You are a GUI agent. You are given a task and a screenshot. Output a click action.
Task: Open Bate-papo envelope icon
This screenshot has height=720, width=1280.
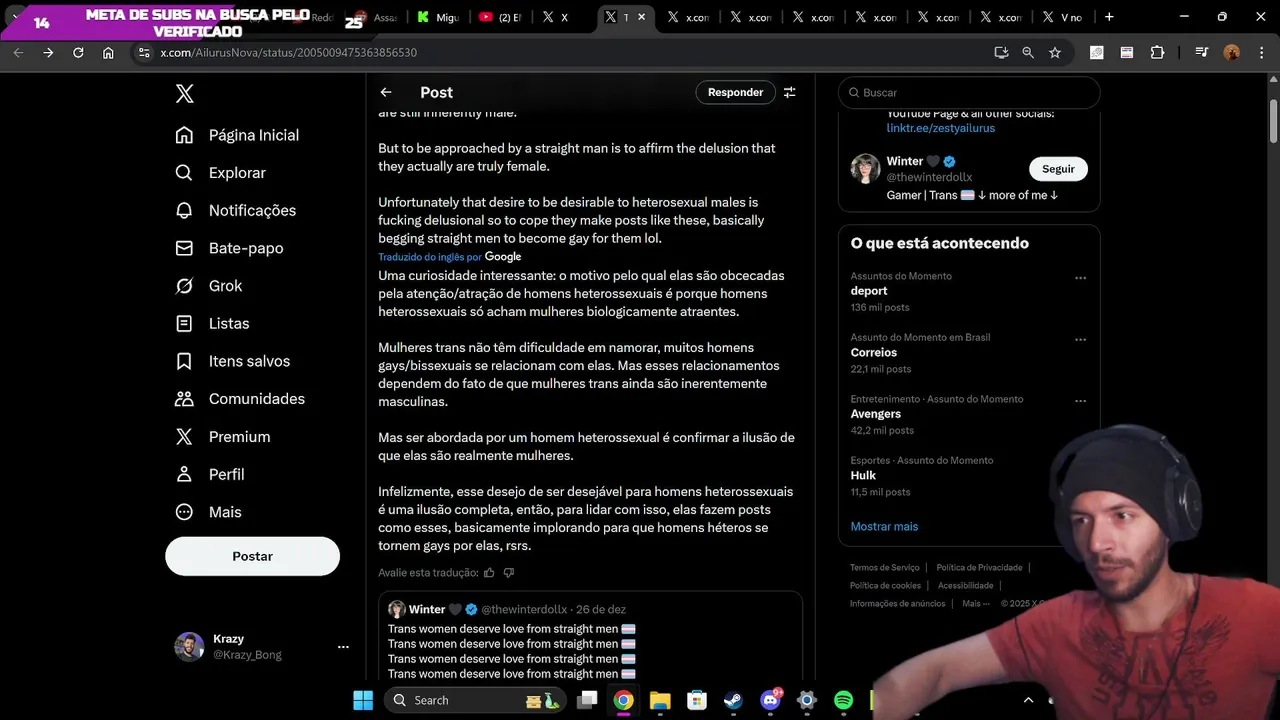[184, 248]
